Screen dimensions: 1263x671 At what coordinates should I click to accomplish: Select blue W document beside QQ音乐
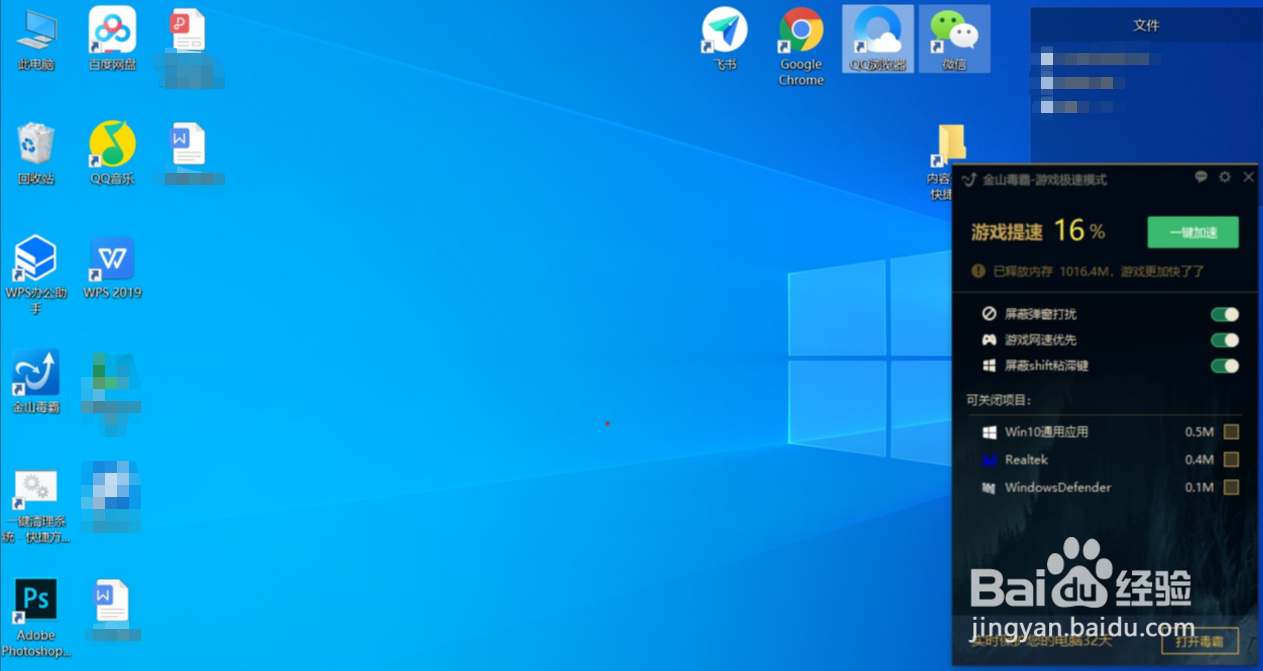187,144
